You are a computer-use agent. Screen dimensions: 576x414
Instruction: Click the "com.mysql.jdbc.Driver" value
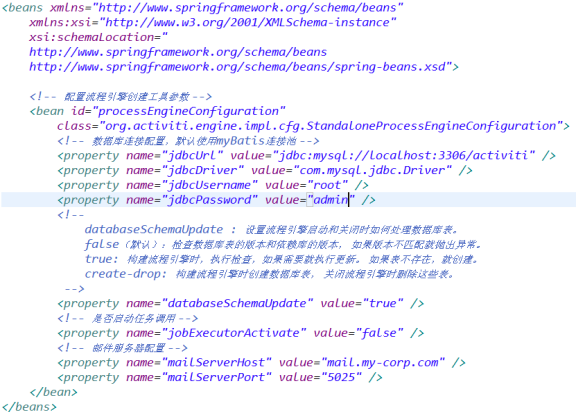click(x=372, y=170)
